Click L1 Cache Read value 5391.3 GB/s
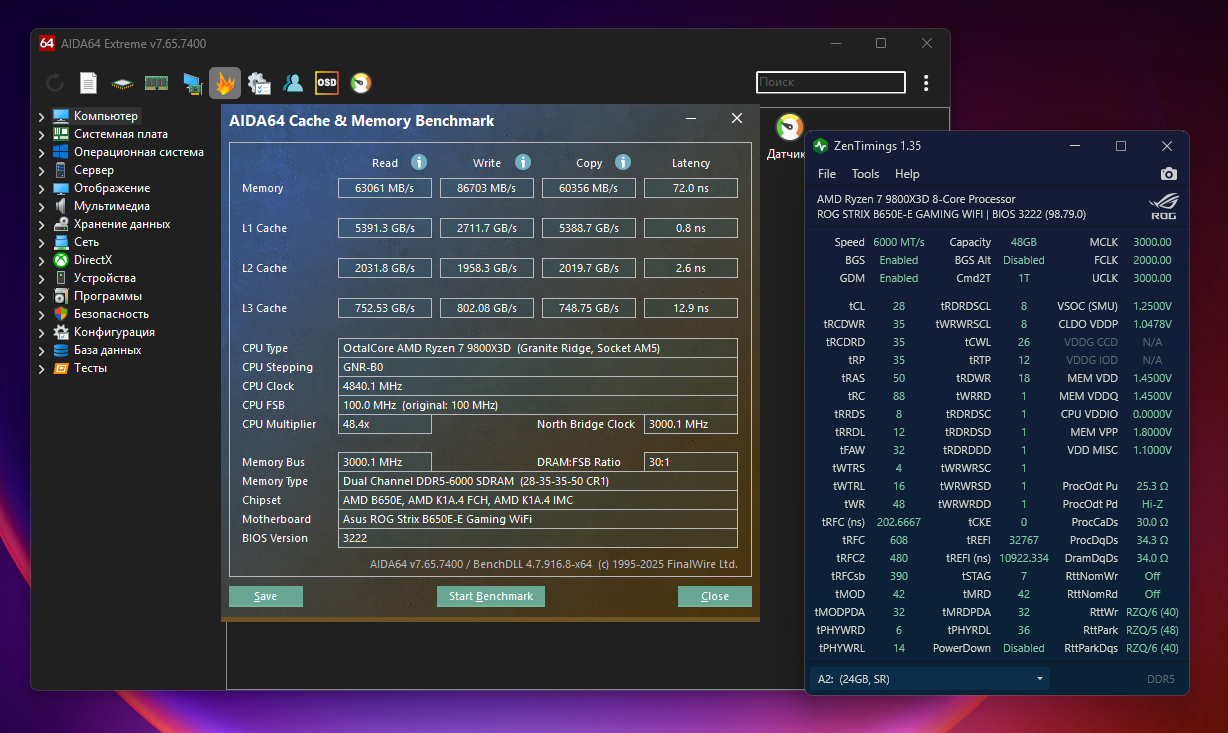The image size is (1228, 733). [x=385, y=228]
